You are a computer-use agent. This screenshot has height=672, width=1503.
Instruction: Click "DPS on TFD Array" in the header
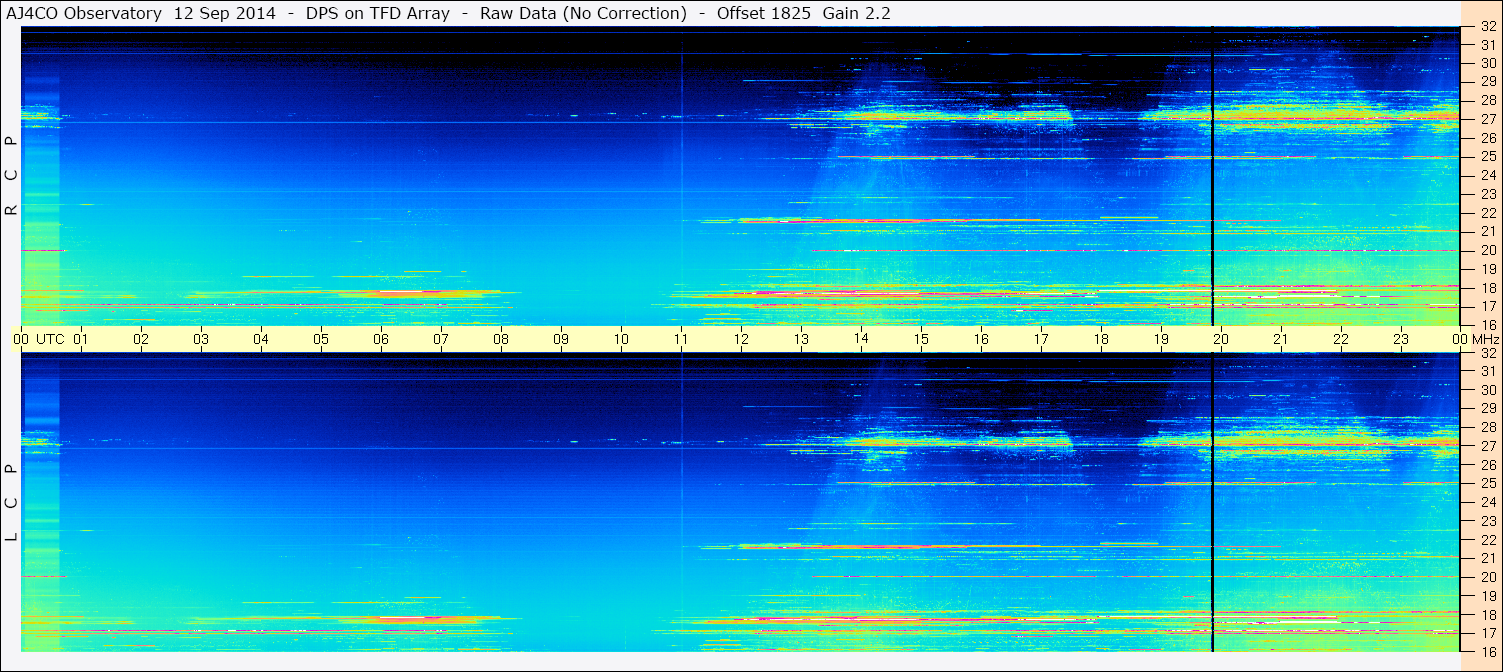[376, 13]
